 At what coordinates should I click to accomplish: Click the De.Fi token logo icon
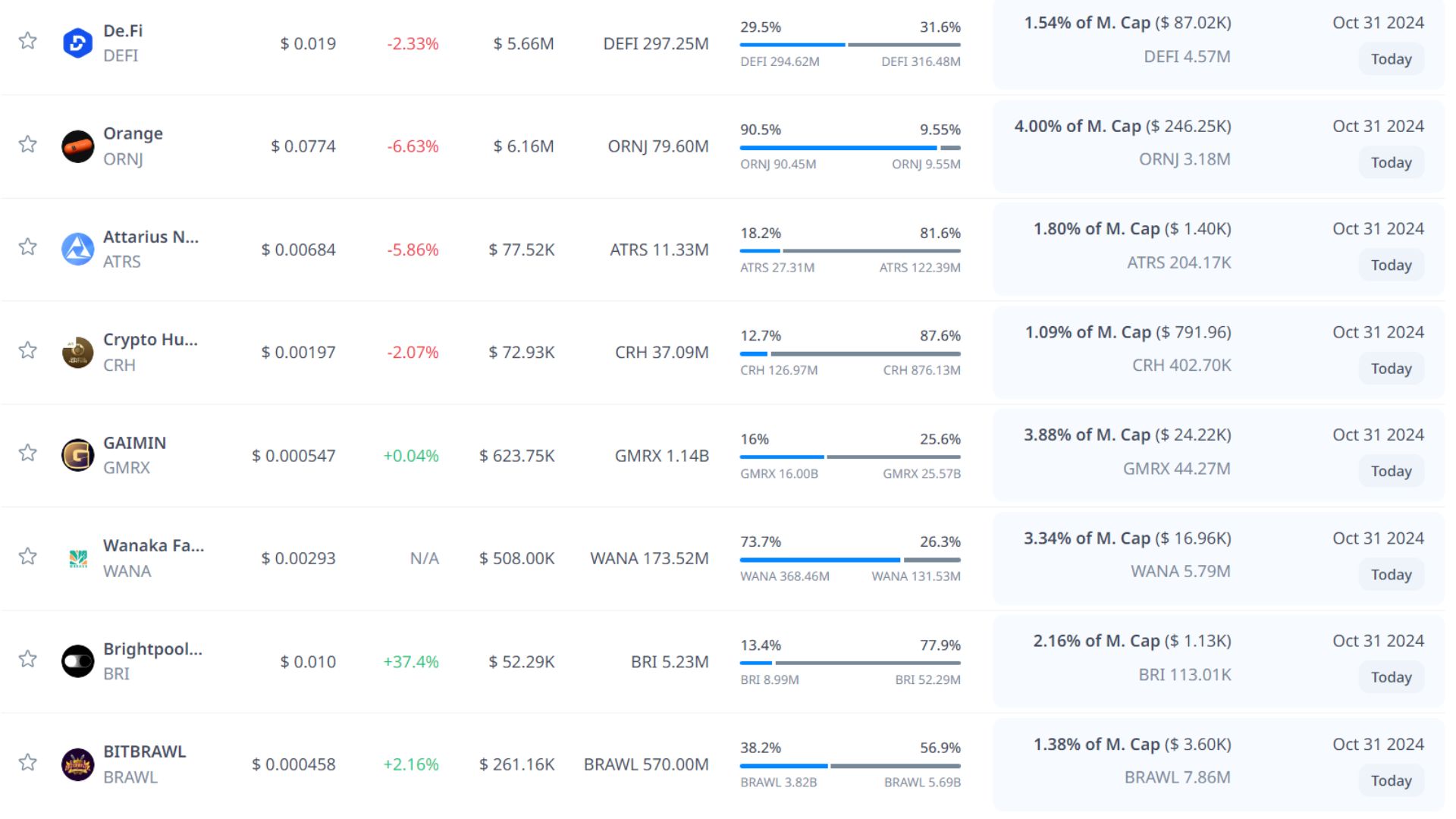pos(77,43)
